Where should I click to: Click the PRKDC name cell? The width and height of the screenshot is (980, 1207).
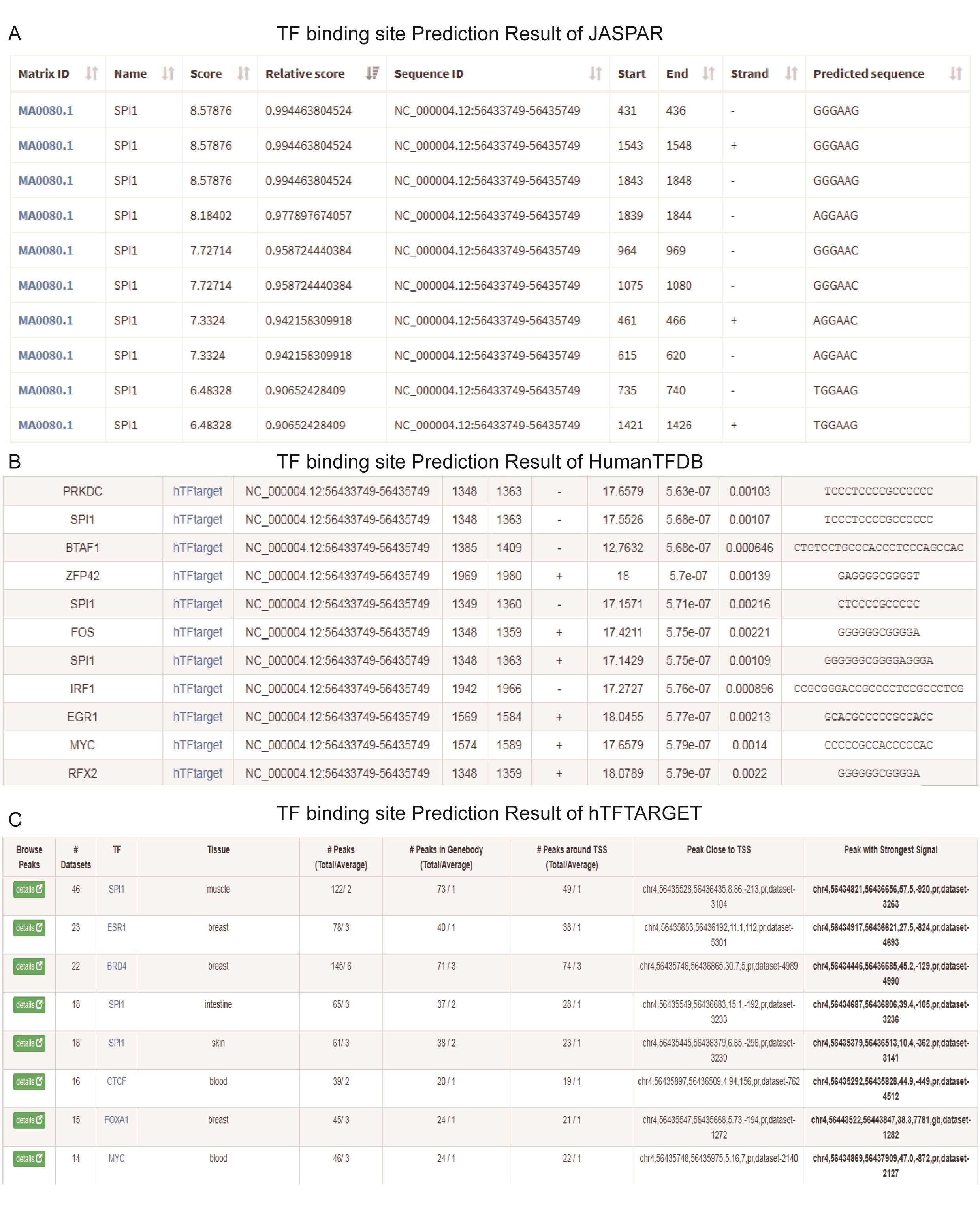[x=83, y=491]
